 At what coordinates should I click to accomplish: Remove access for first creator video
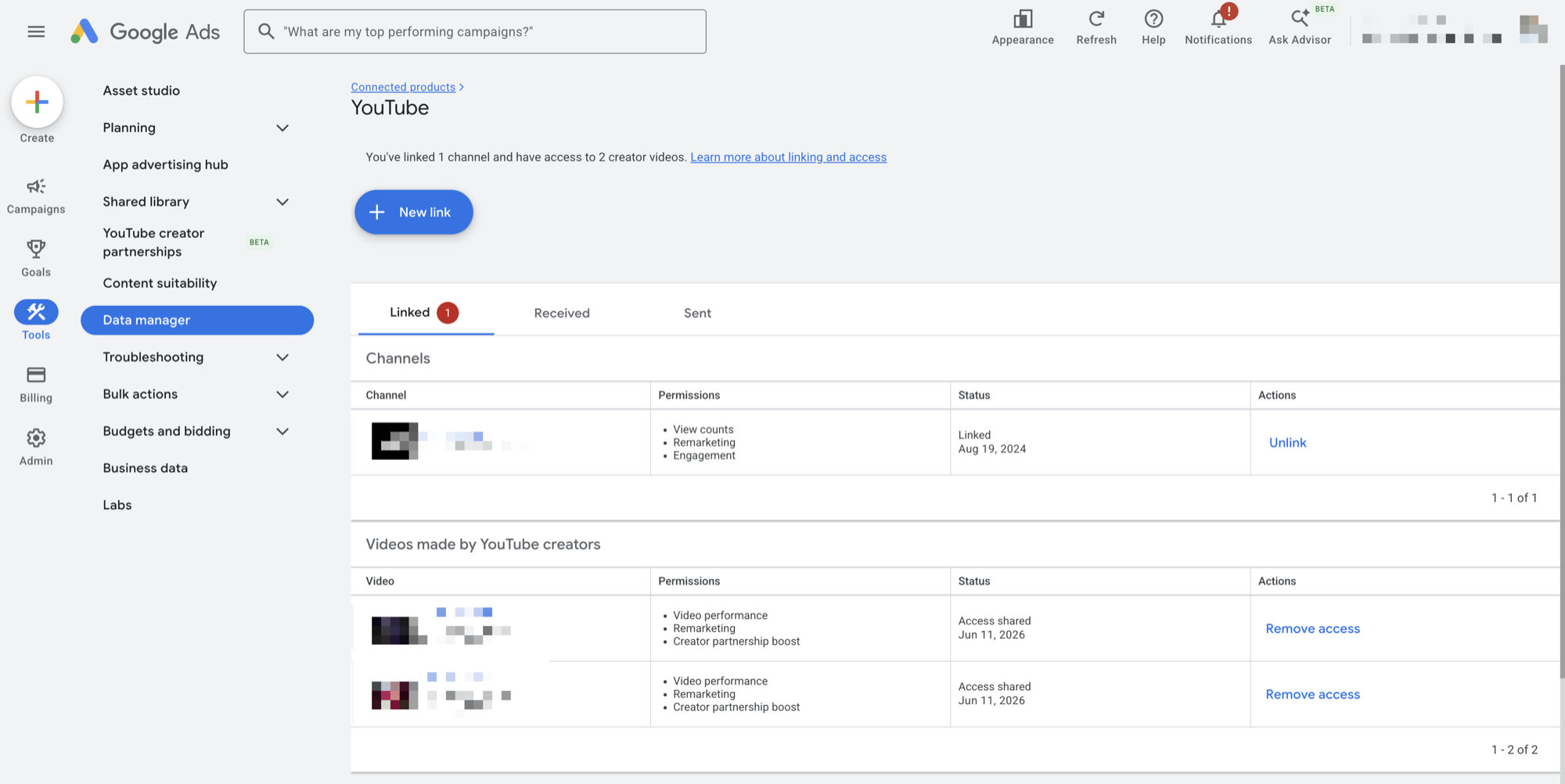1313,629
